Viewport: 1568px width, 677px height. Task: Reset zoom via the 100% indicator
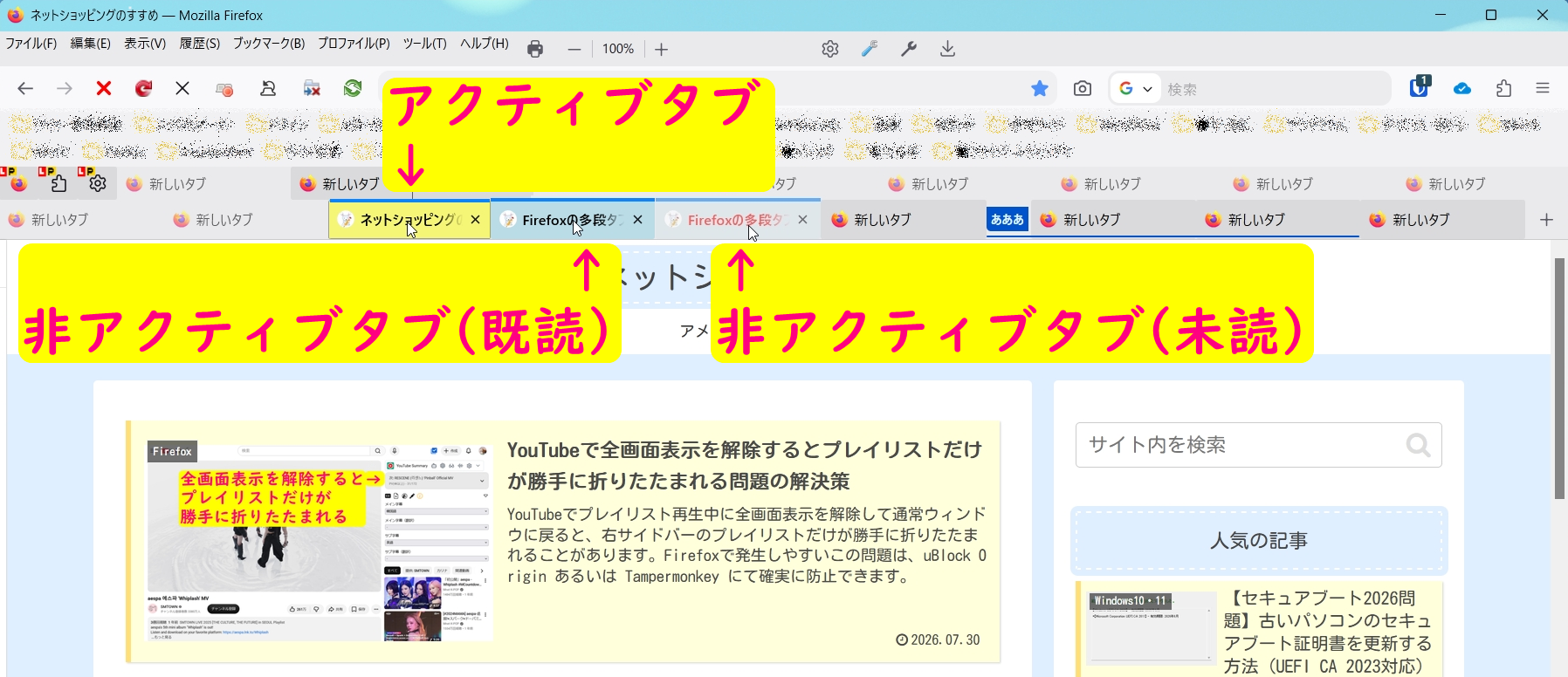617,49
